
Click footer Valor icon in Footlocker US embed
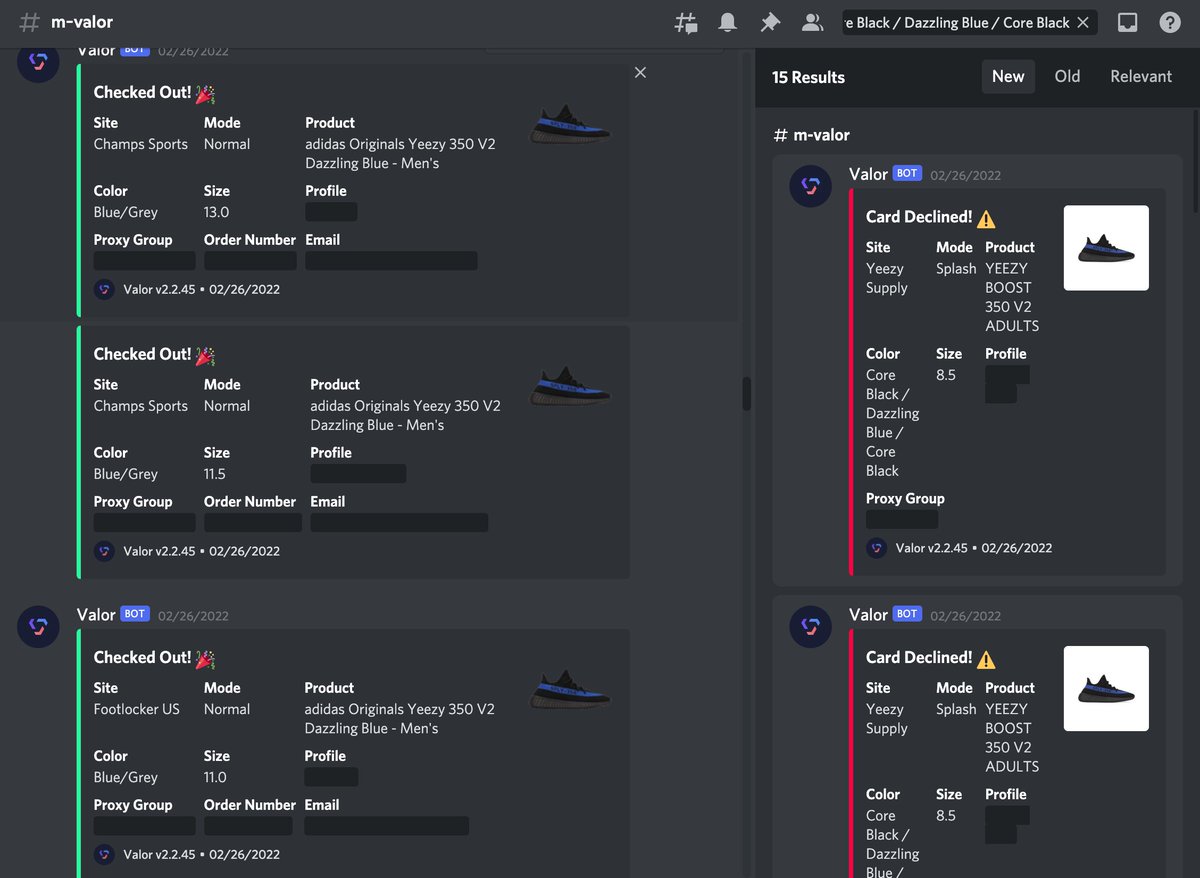(x=104, y=854)
